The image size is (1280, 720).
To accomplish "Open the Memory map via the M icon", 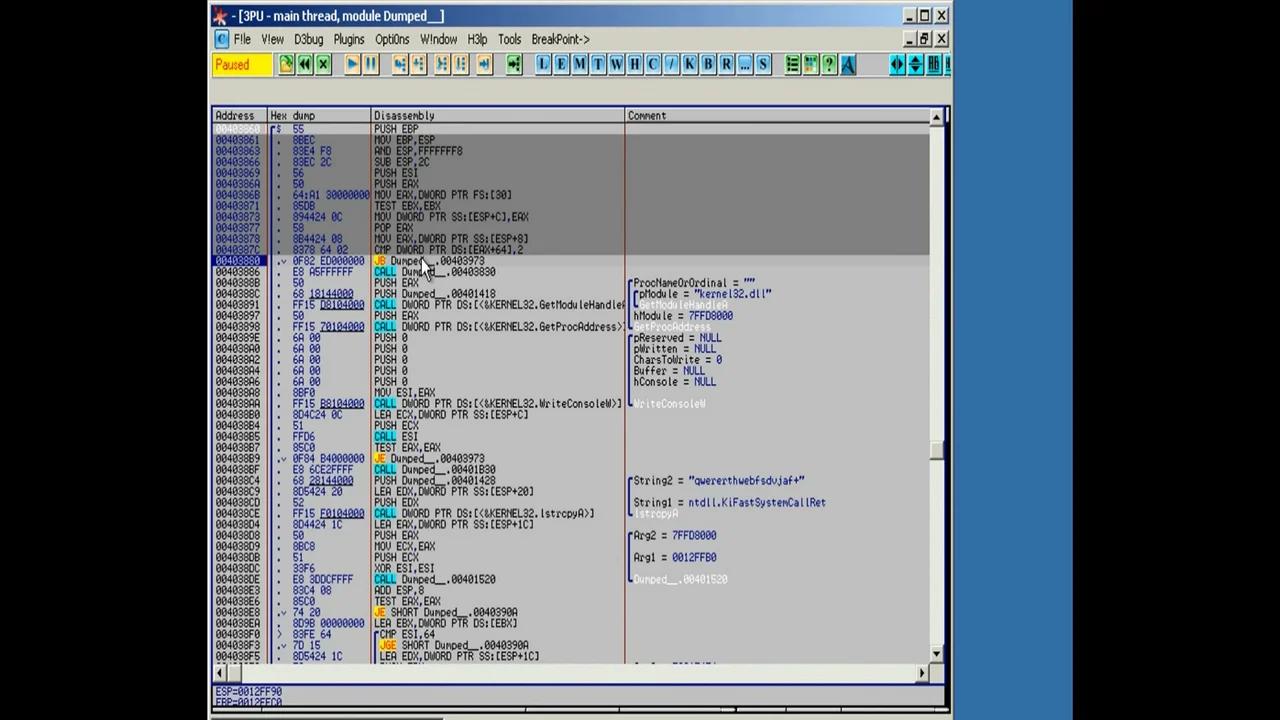I will click(x=579, y=64).
